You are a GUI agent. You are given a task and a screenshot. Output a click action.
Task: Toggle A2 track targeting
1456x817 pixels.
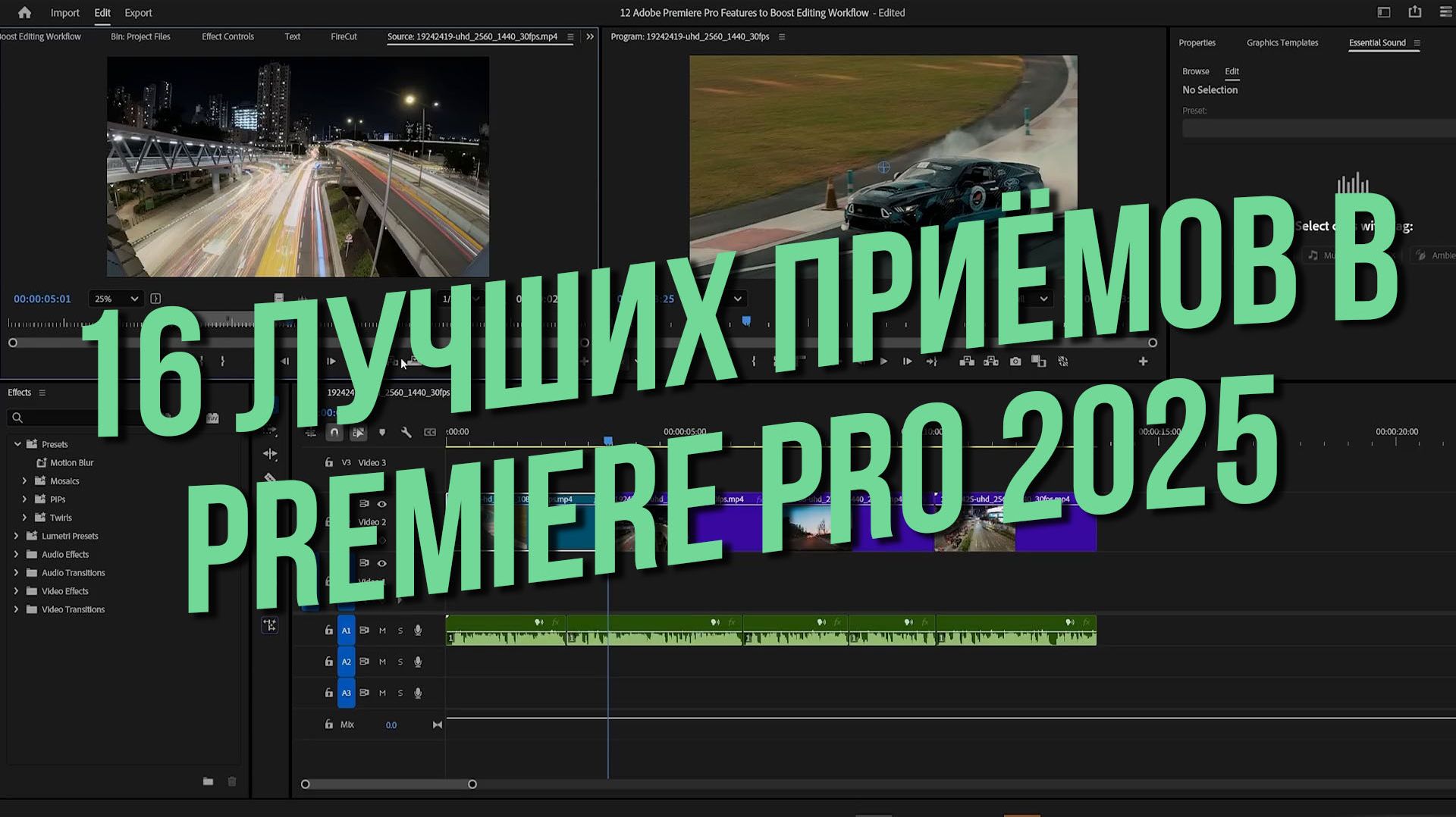tap(346, 662)
